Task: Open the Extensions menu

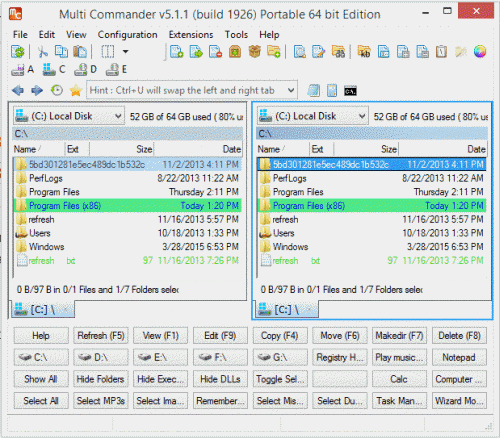Action: pyautogui.click(x=191, y=35)
